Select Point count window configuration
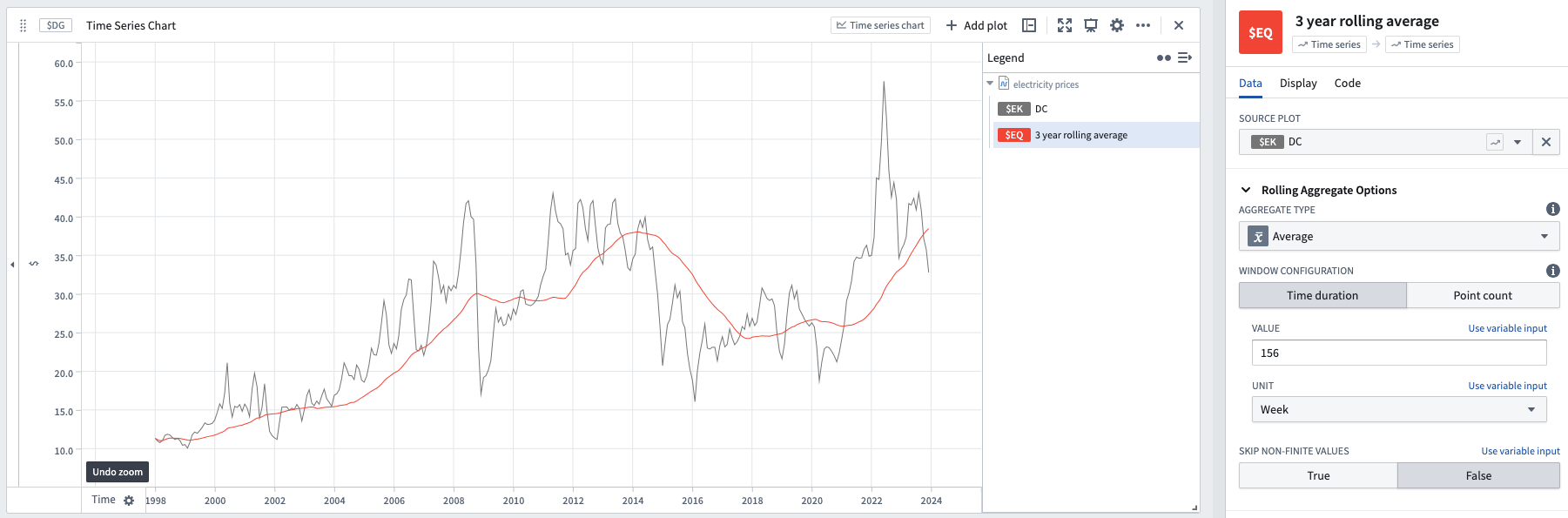Screen dimensions: 1568x518 point(1483,295)
